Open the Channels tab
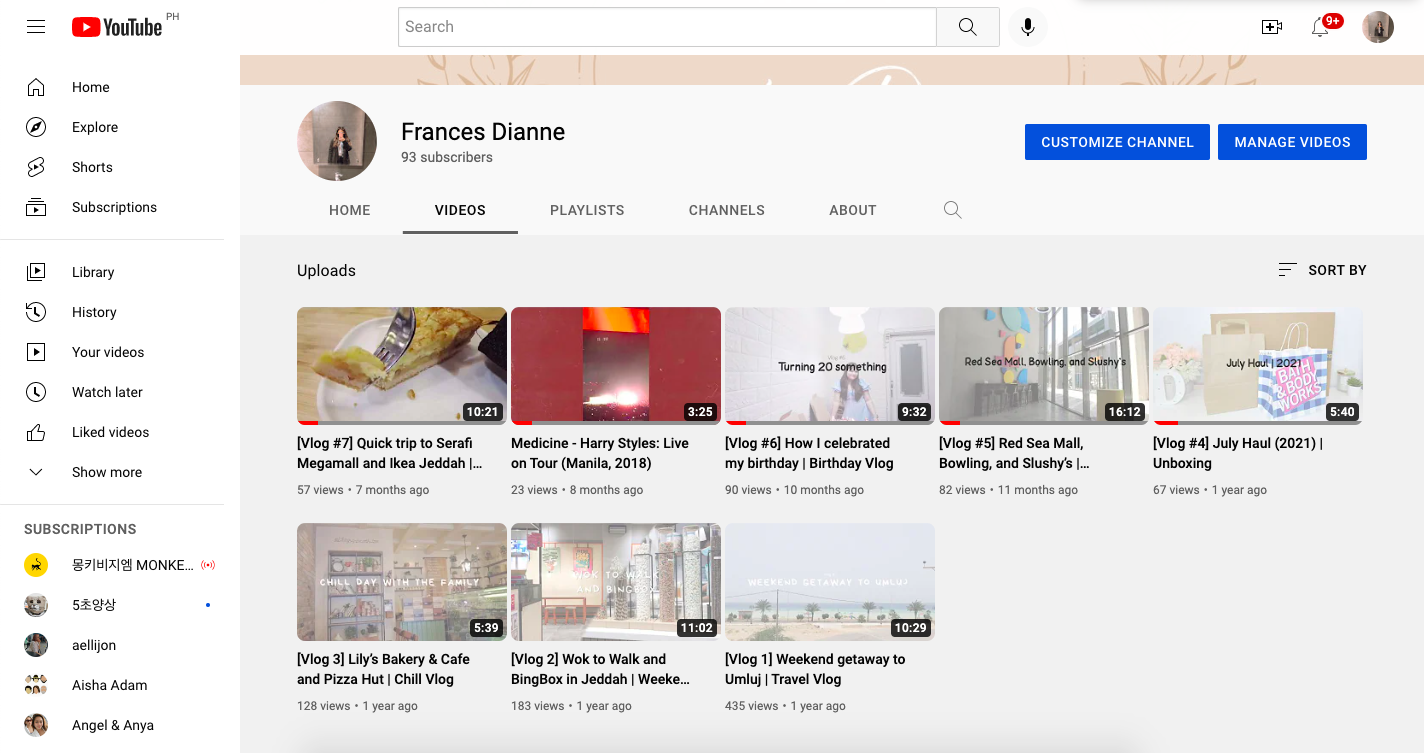 coord(727,210)
